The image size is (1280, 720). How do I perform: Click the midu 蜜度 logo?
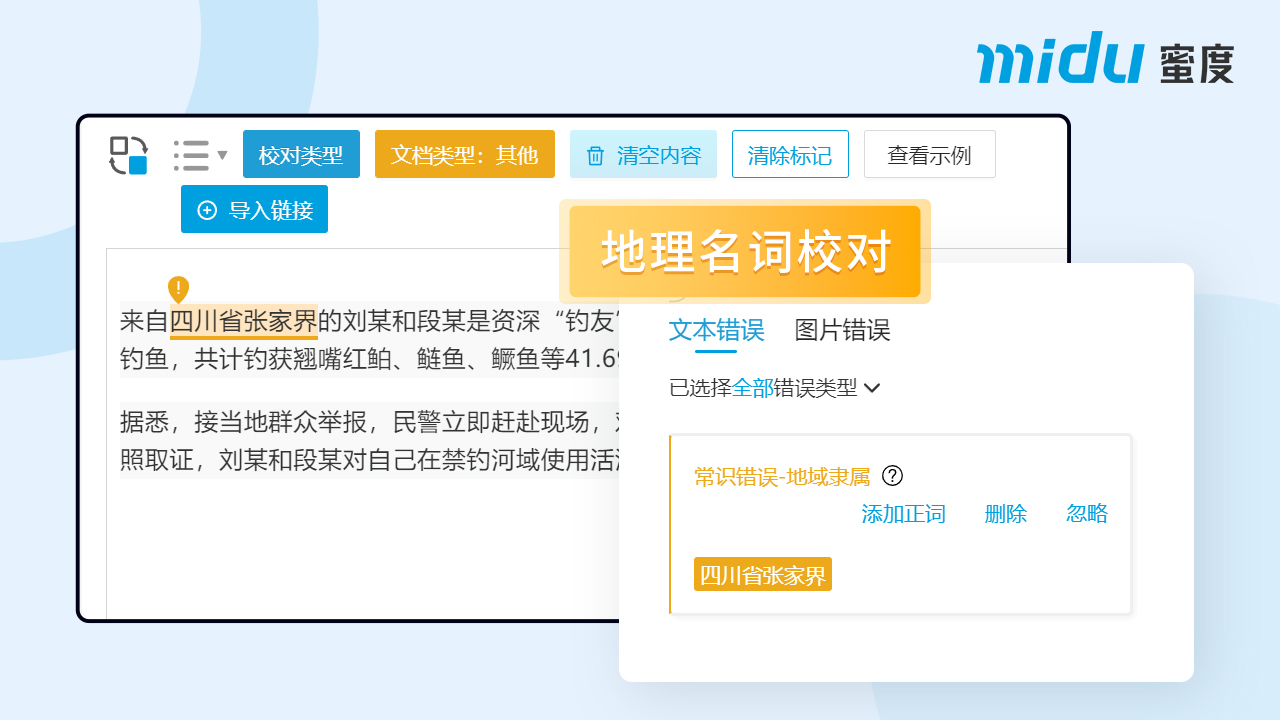click(1105, 60)
